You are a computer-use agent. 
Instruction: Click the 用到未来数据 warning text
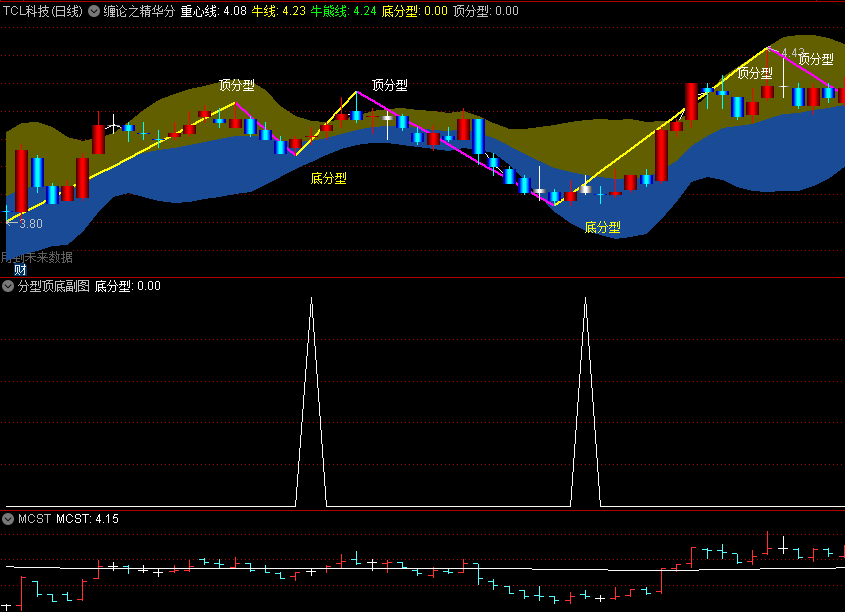(37, 258)
